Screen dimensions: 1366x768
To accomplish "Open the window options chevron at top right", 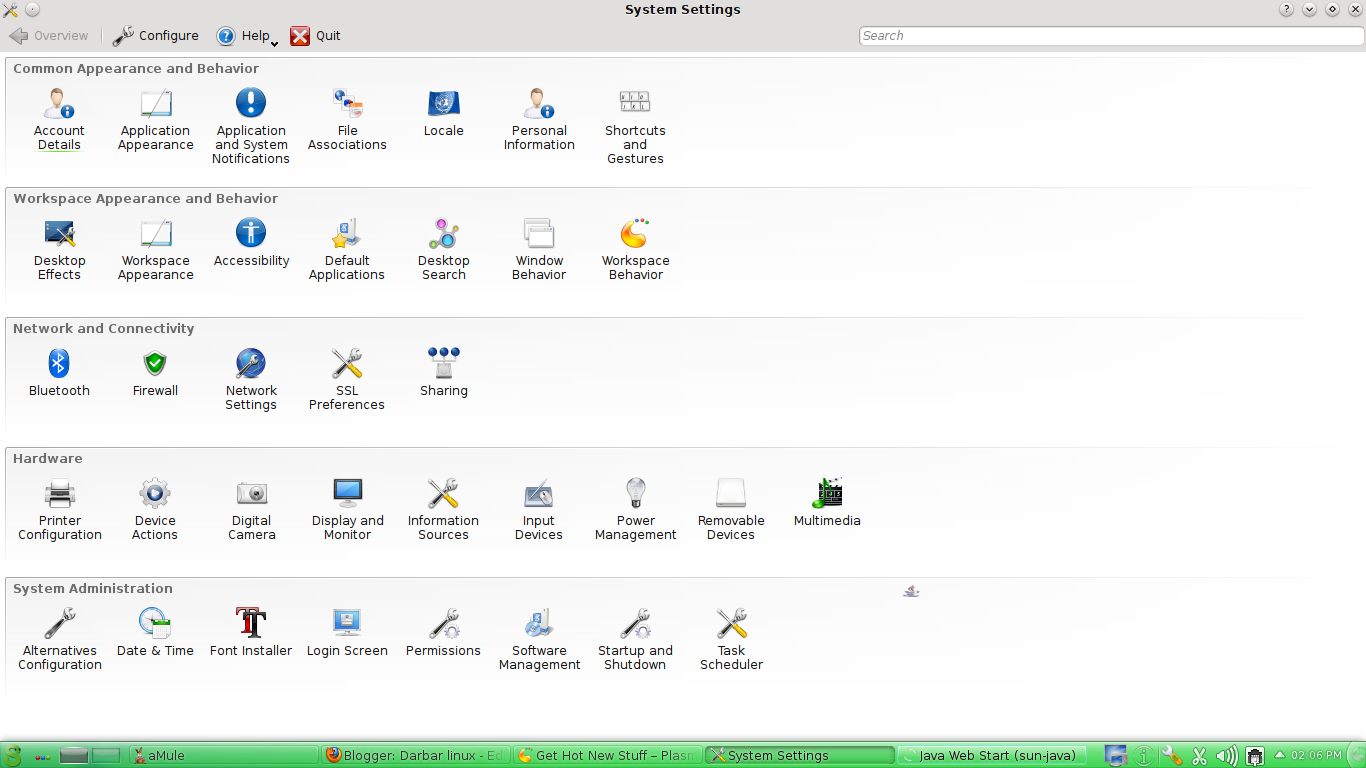I will pyautogui.click(x=1308, y=9).
